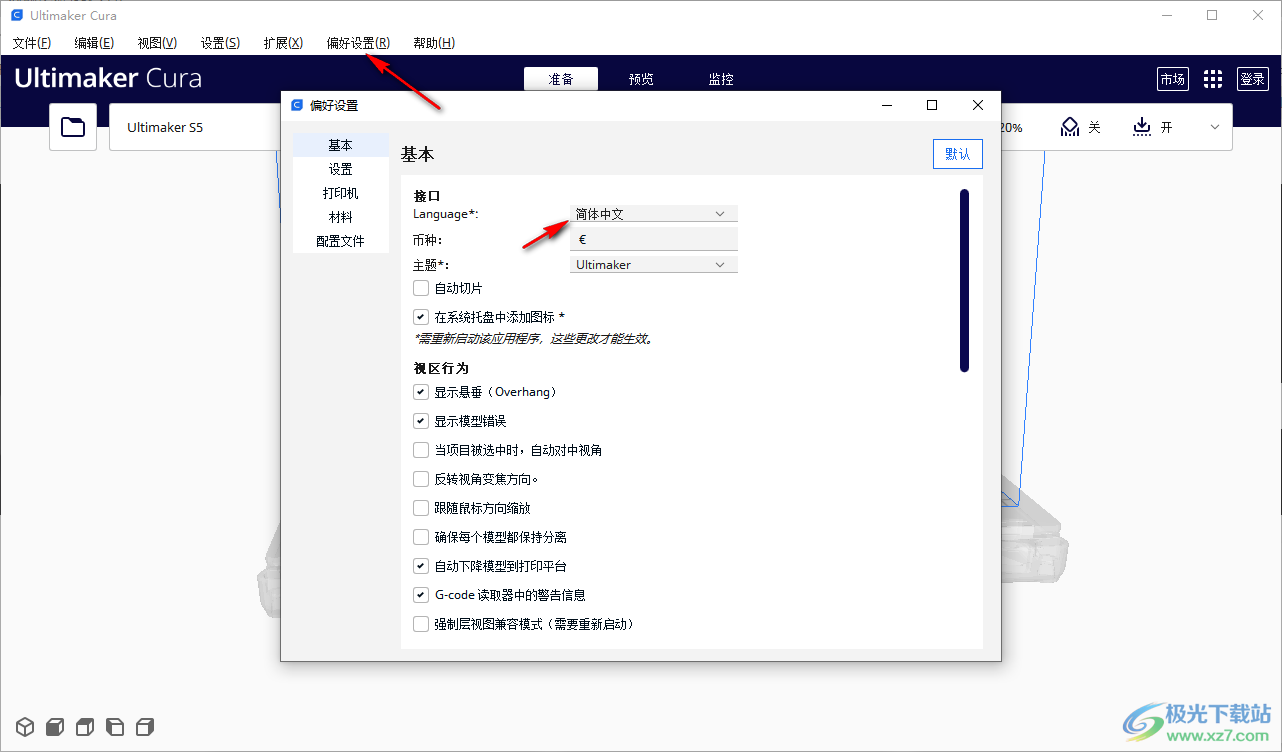
Task: Click the 币种 currency input field
Action: tap(654, 239)
